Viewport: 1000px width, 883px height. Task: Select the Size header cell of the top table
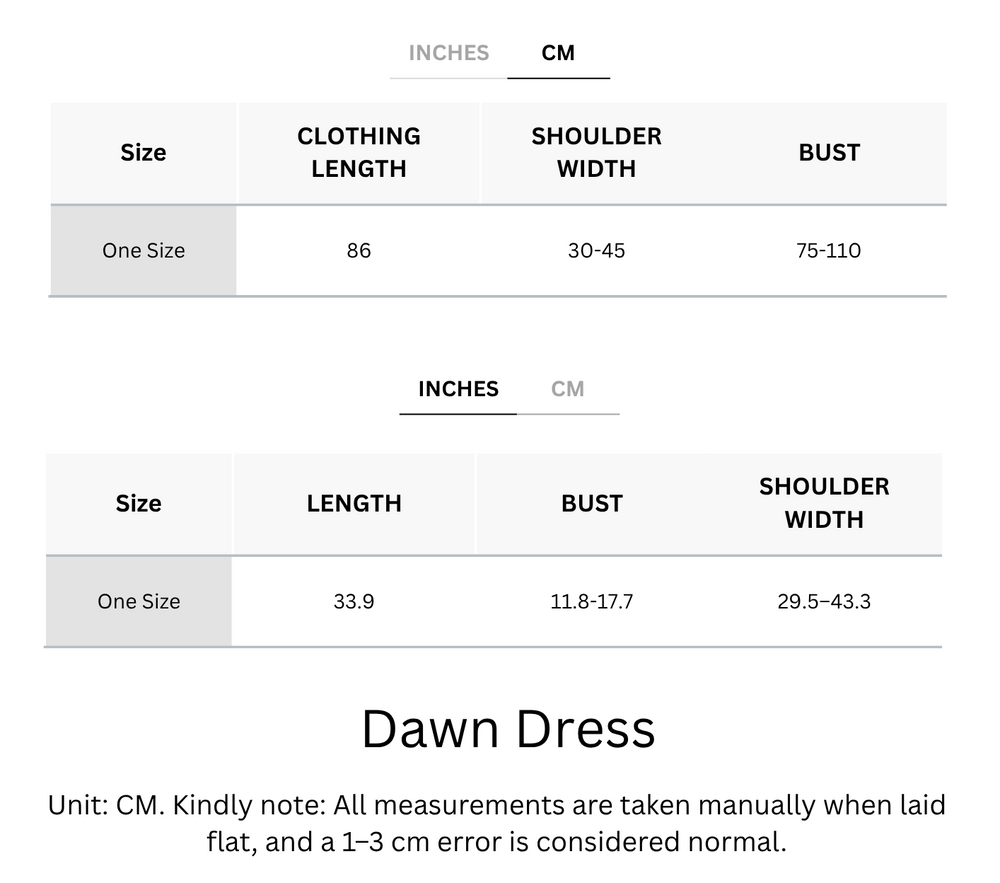coord(142,152)
